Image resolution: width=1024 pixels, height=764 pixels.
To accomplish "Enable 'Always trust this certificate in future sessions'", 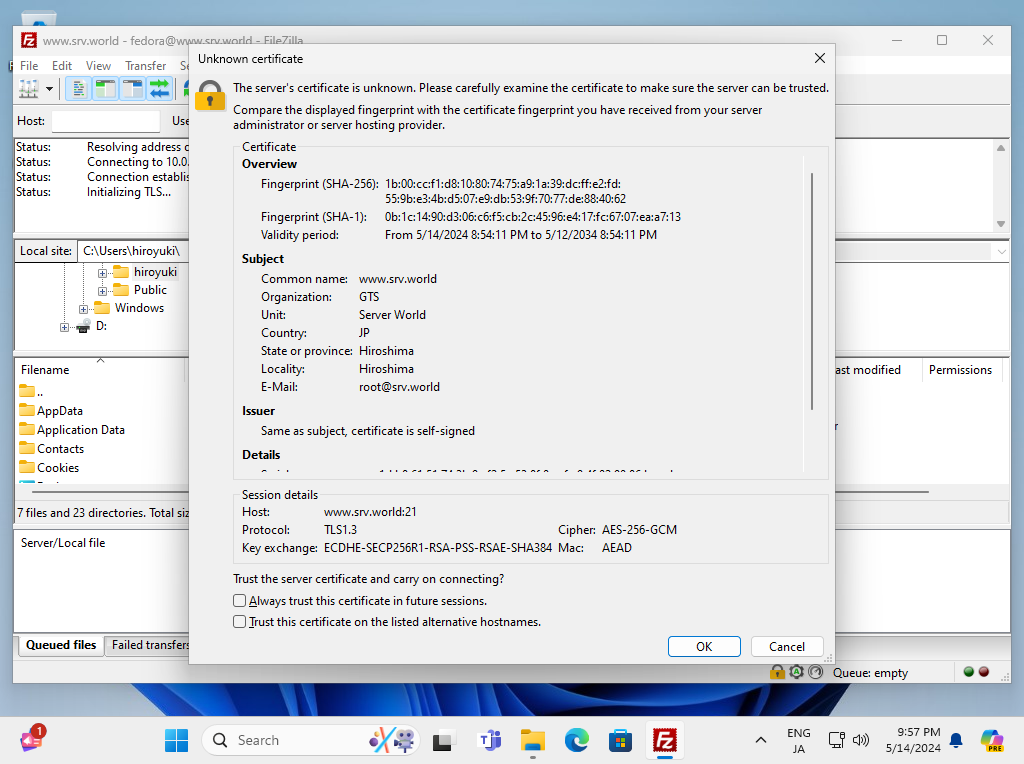I will click(240, 601).
